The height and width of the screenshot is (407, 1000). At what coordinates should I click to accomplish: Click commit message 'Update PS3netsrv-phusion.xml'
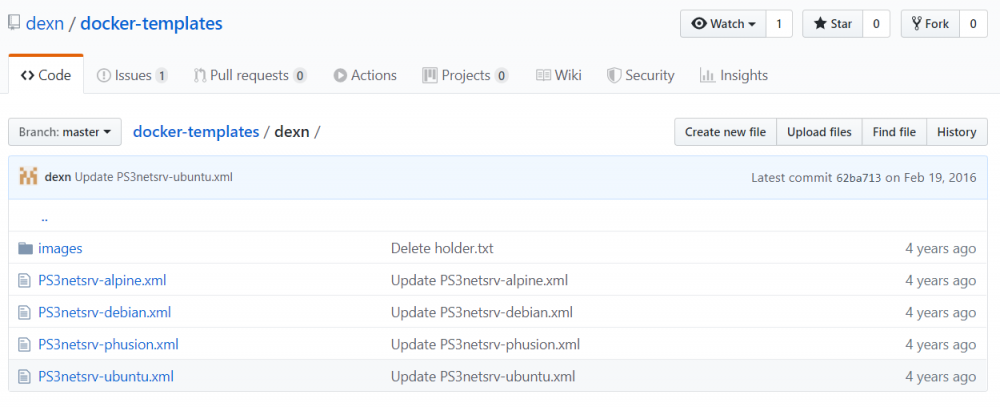(485, 344)
